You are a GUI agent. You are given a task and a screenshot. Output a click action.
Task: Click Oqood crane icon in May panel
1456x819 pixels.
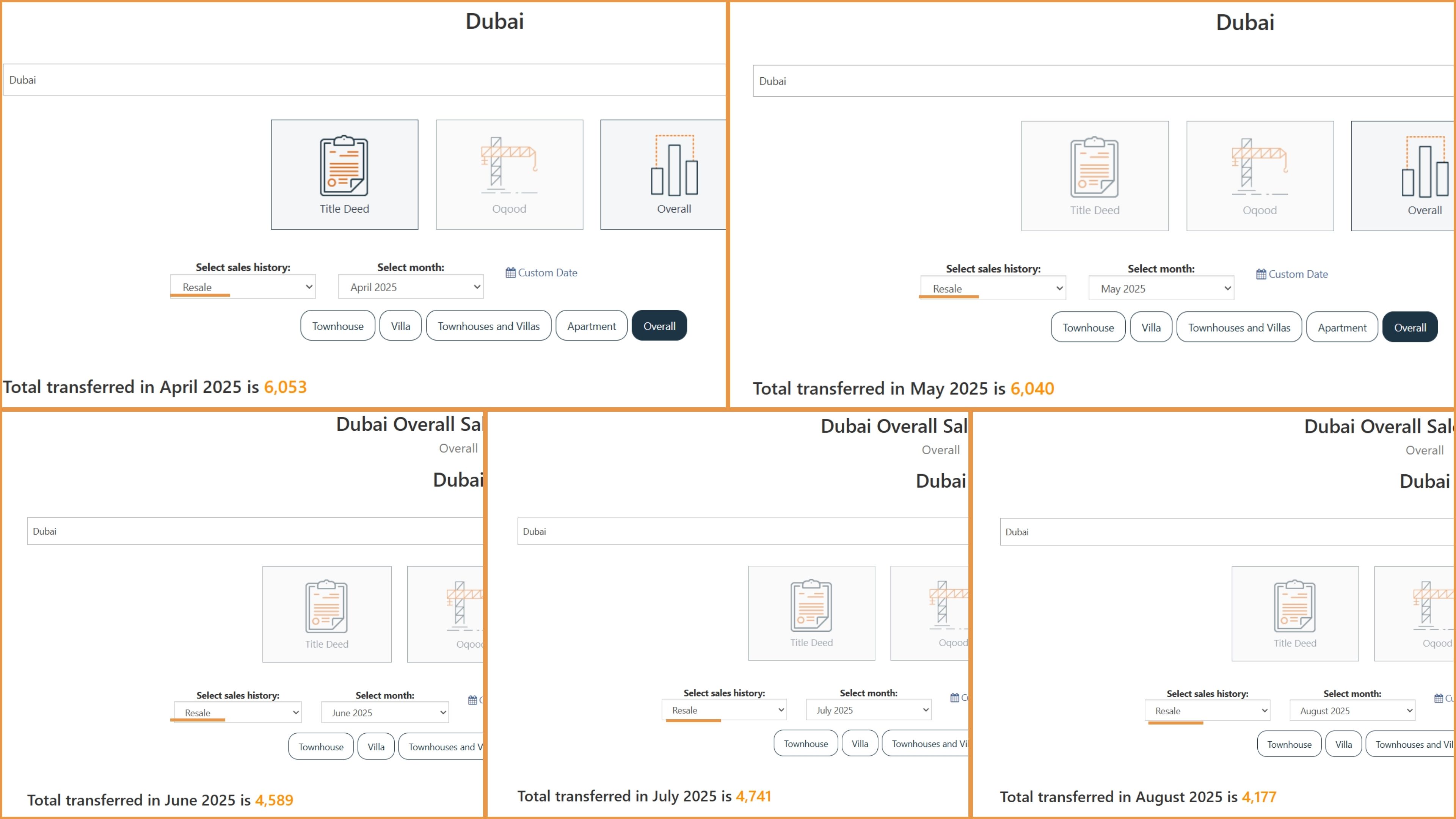1259,165
